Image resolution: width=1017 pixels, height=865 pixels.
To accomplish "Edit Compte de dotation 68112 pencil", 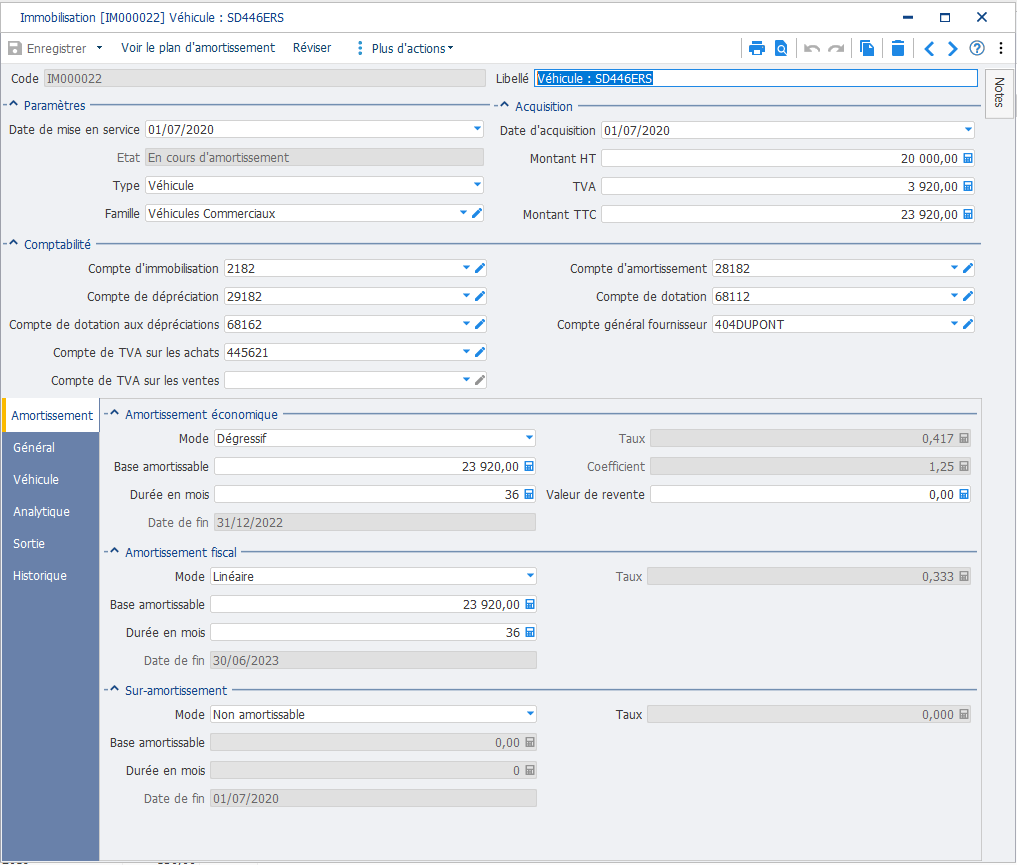I will tap(968, 296).
